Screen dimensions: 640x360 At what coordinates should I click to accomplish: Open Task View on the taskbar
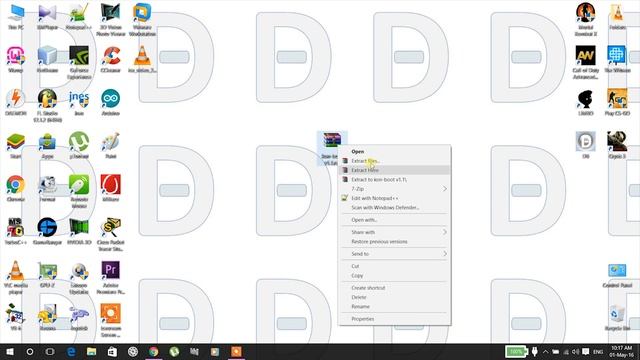[50, 351]
